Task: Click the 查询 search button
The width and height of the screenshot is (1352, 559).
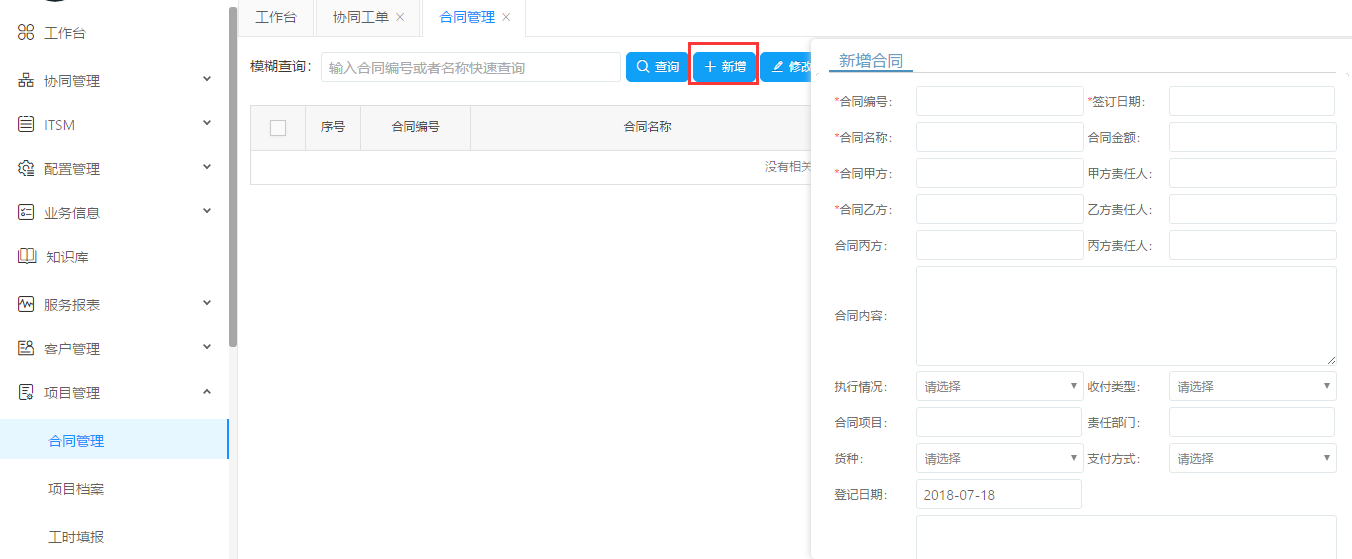Action: pos(657,67)
